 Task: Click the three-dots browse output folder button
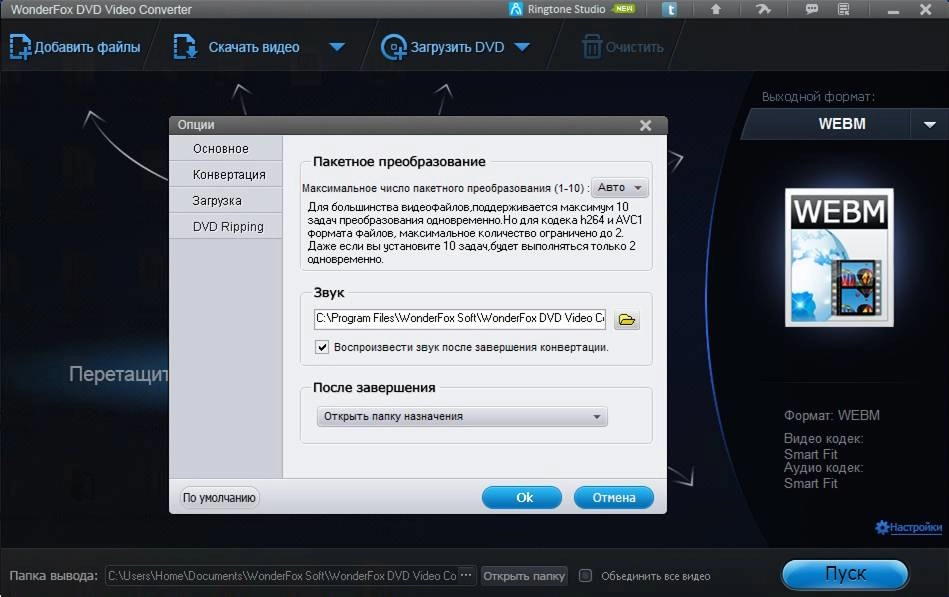click(466, 575)
